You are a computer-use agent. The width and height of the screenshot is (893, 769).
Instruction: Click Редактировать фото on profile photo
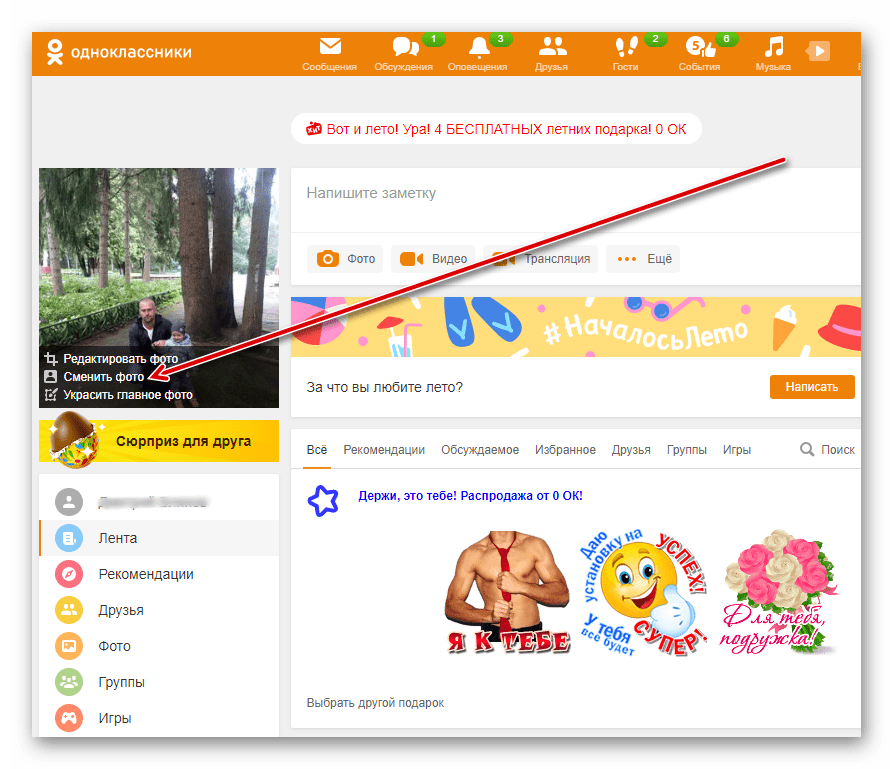click(x=112, y=359)
